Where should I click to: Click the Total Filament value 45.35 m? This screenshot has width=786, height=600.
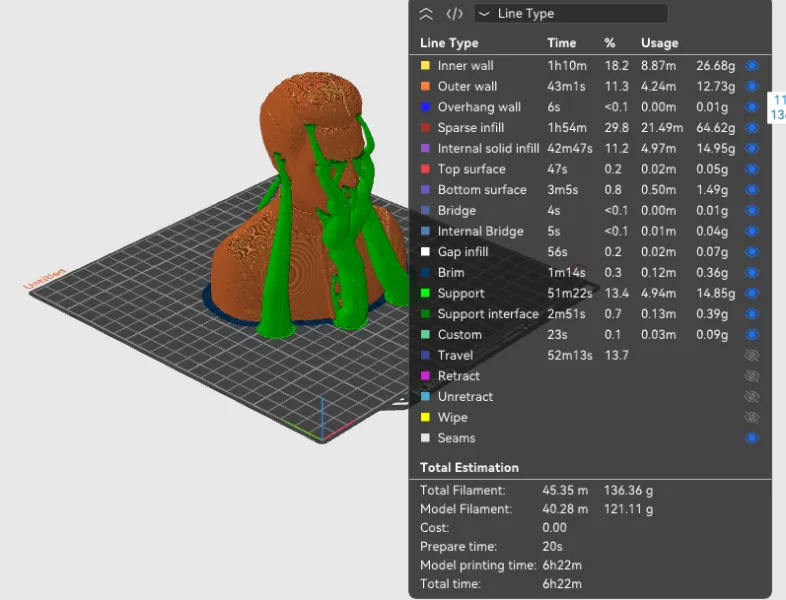565,490
